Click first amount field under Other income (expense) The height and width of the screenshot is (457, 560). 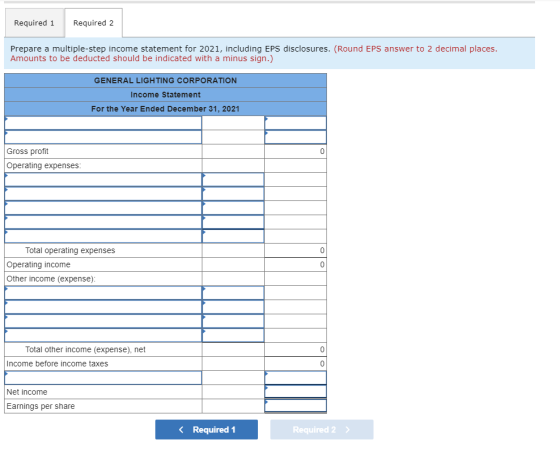tap(233, 293)
